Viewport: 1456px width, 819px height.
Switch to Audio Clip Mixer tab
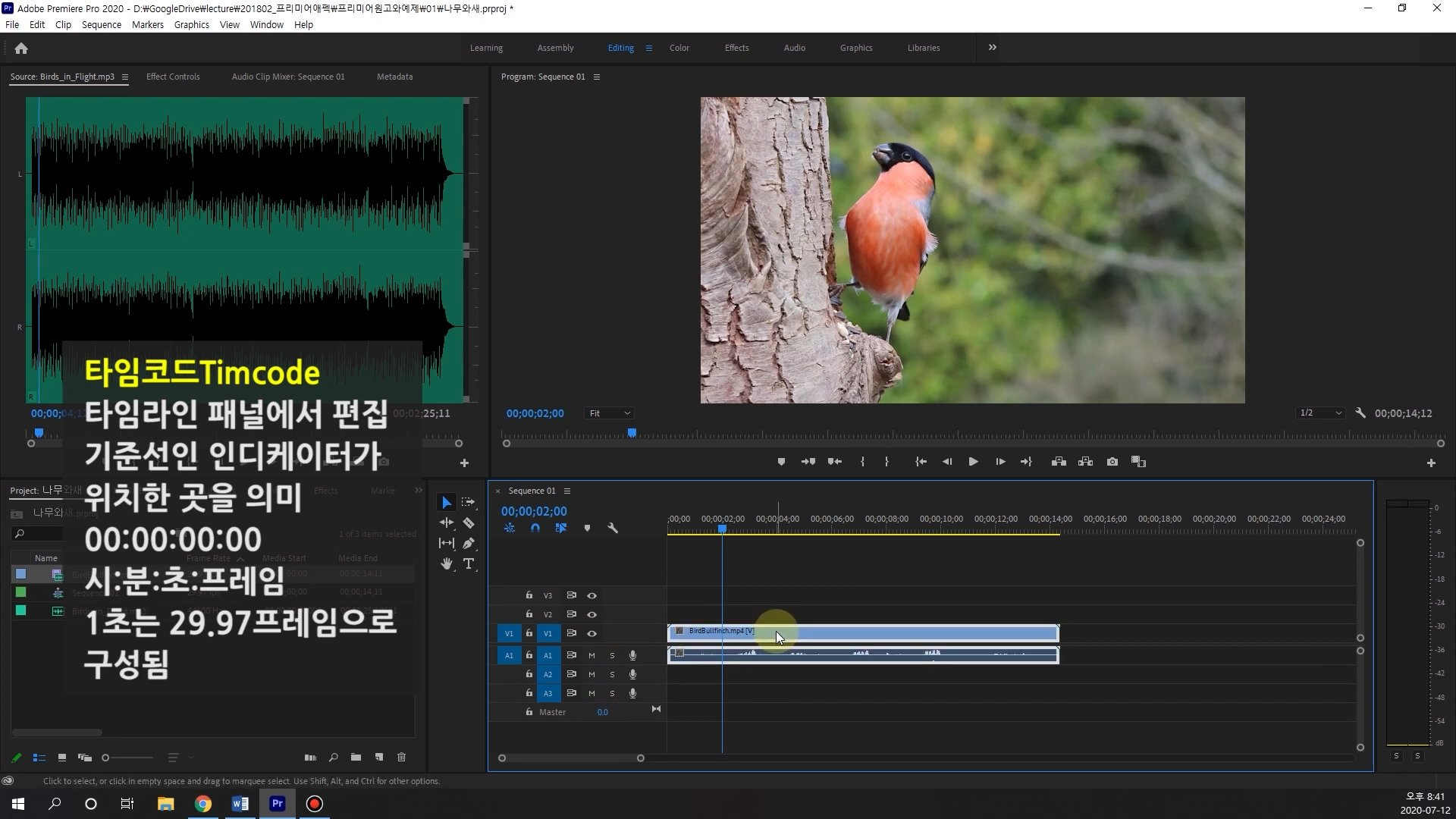pyautogui.click(x=288, y=77)
